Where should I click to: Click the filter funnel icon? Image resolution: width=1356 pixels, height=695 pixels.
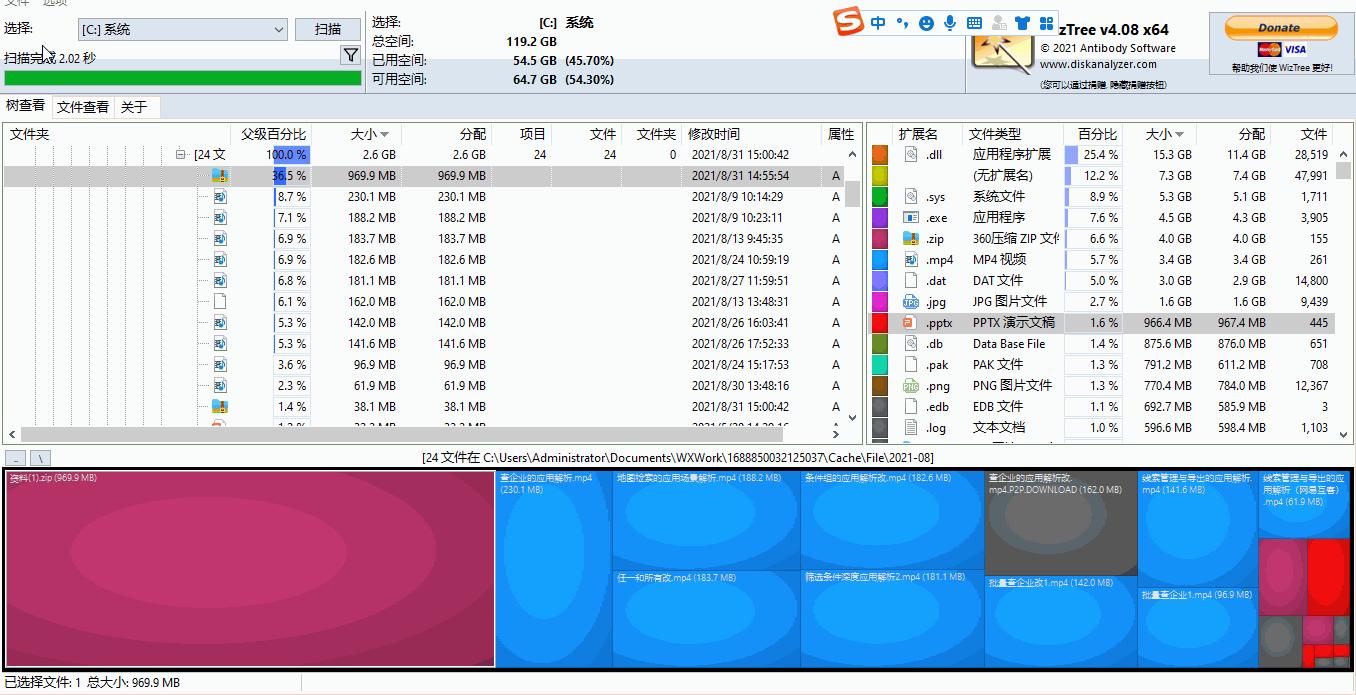pos(350,55)
